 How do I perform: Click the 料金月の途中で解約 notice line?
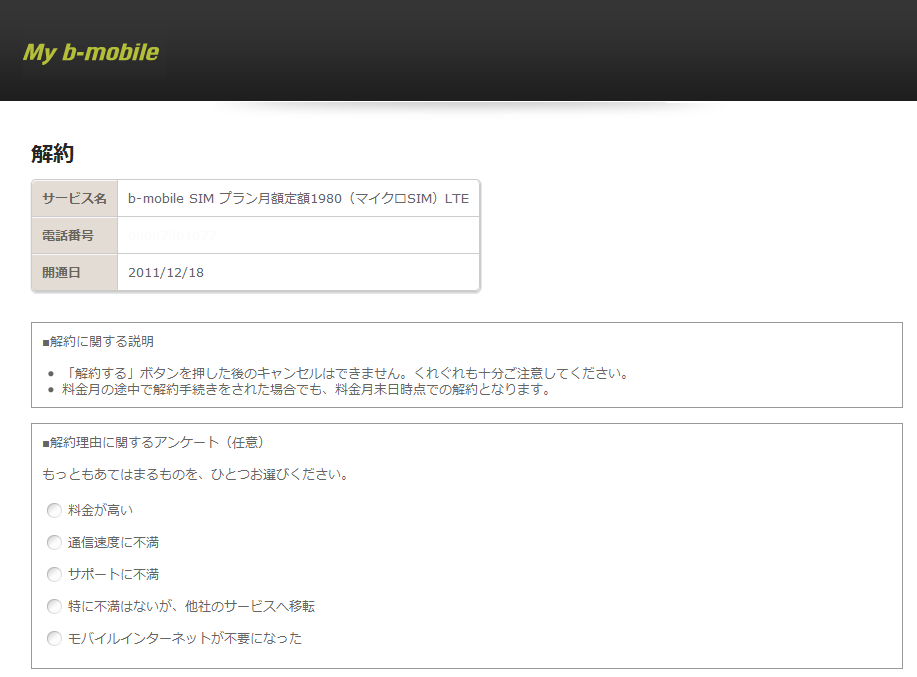click(307, 389)
